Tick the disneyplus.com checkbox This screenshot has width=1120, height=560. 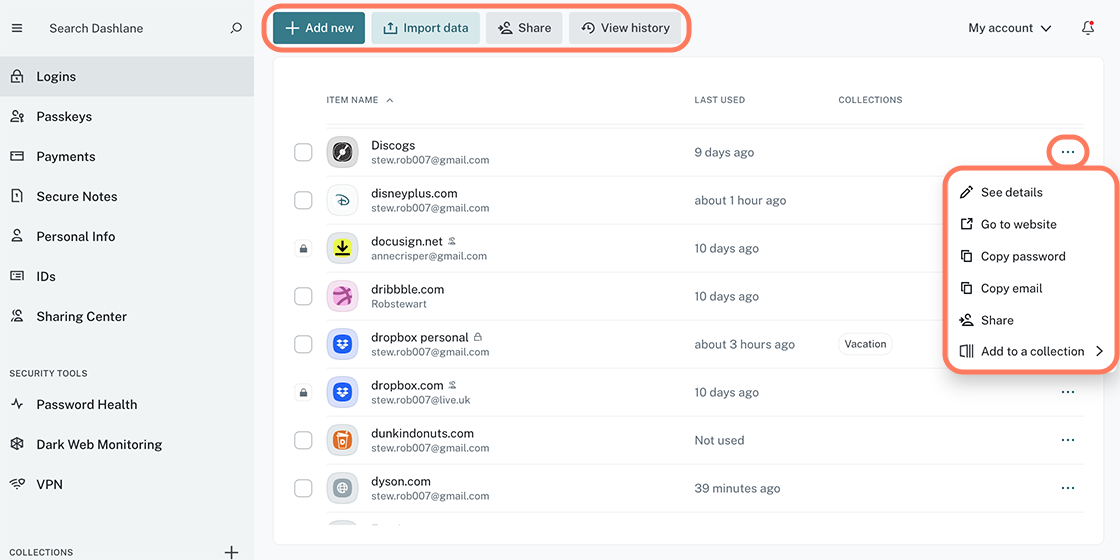point(303,201)
